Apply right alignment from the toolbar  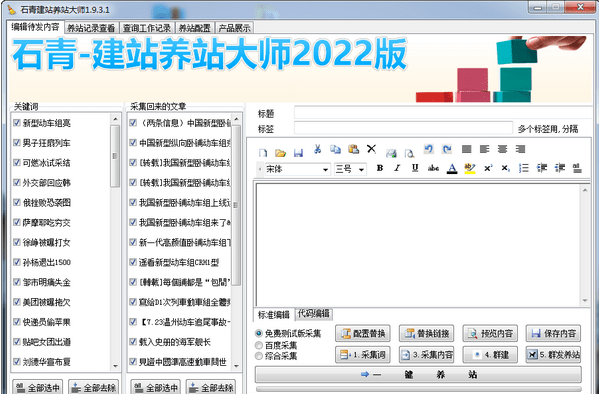tap(520, 149)
